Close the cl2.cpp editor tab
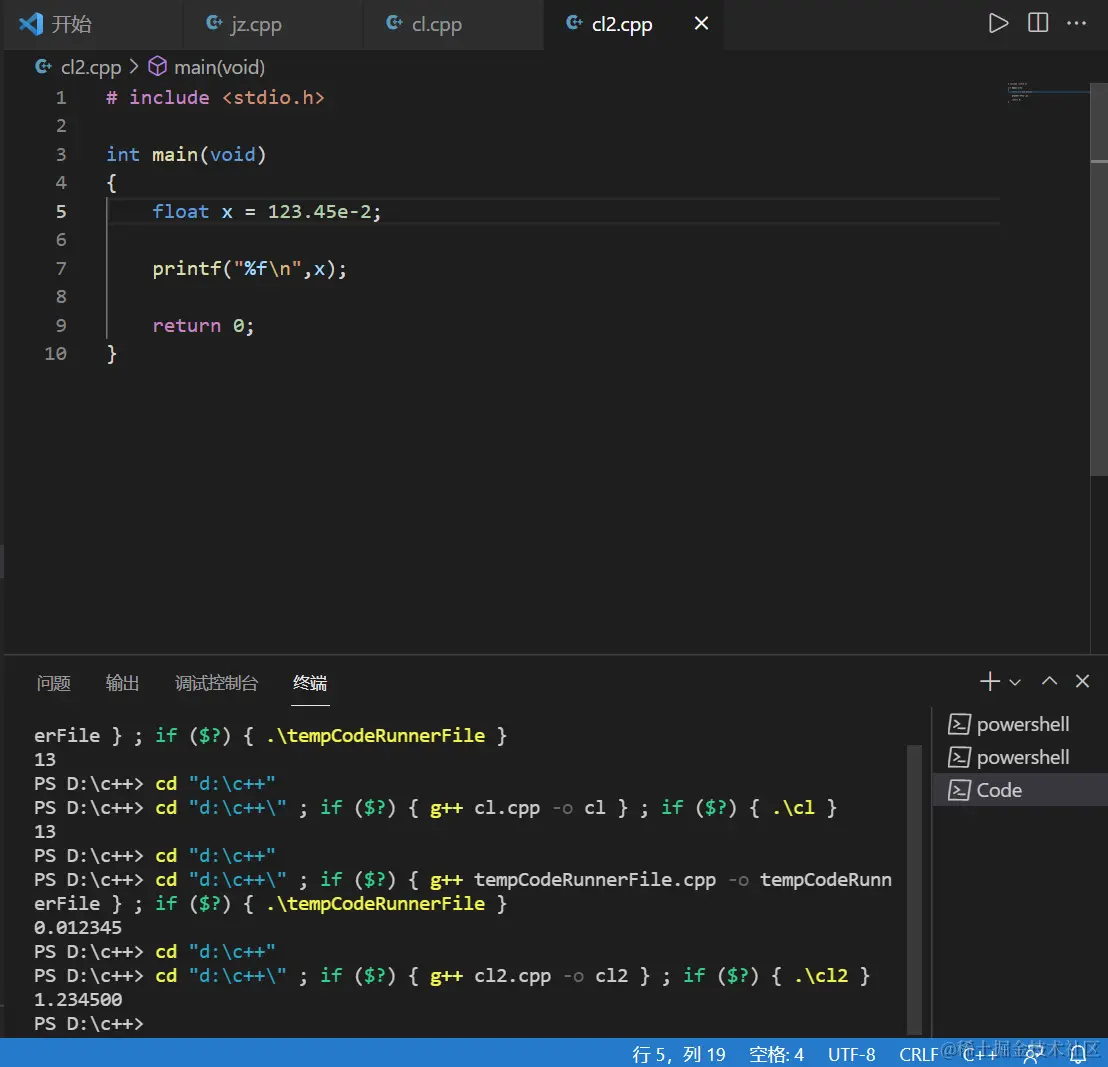1108x1067 pixels. click(701, 24)
